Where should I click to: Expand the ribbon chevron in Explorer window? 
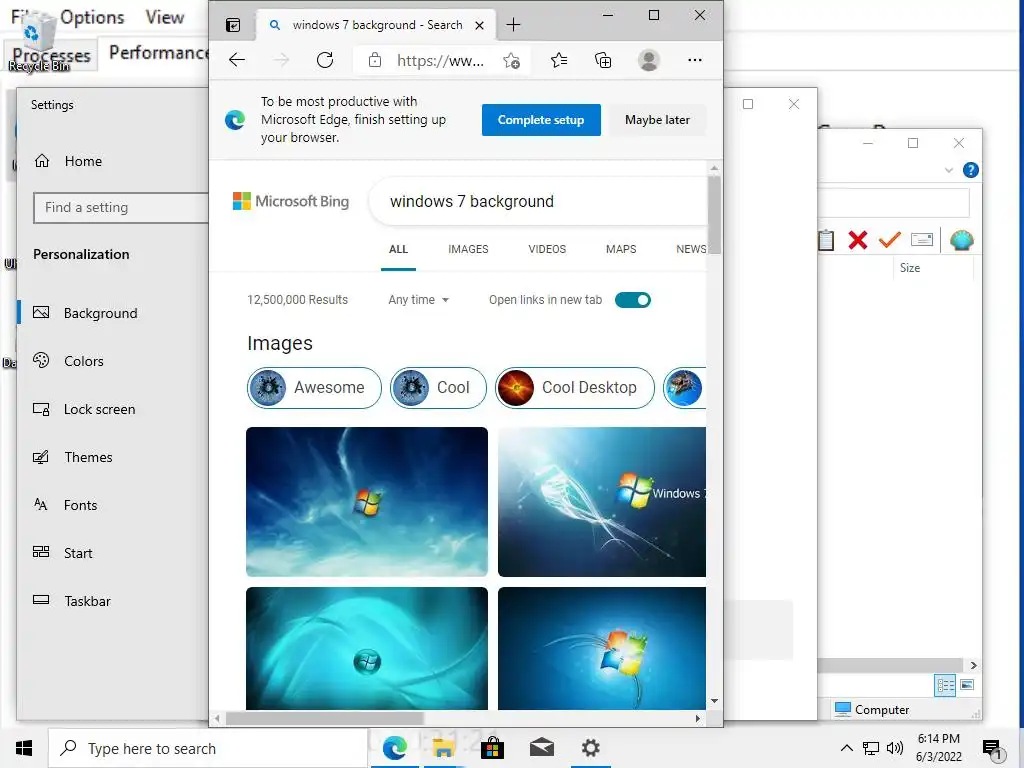click(x=949, y=170)
